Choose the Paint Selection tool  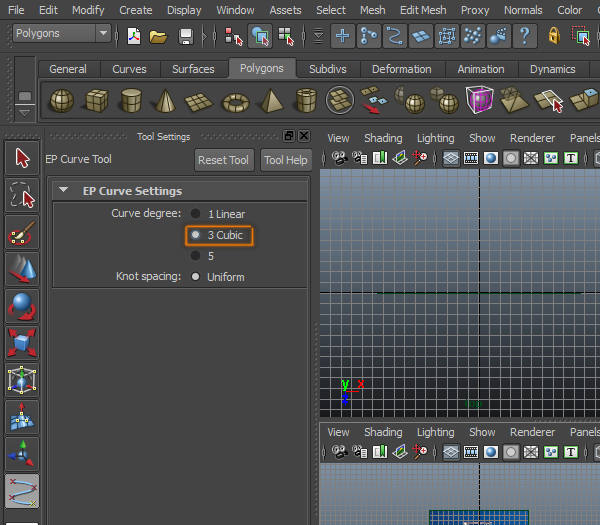[22, 234]
